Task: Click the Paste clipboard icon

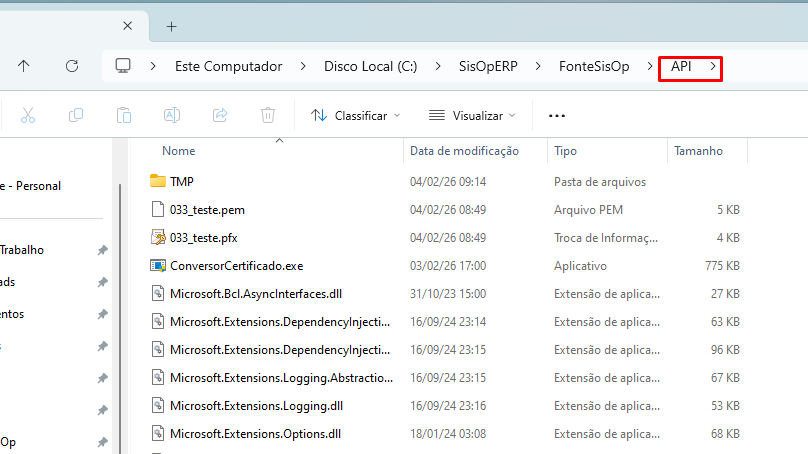Action: pos(123,115)
